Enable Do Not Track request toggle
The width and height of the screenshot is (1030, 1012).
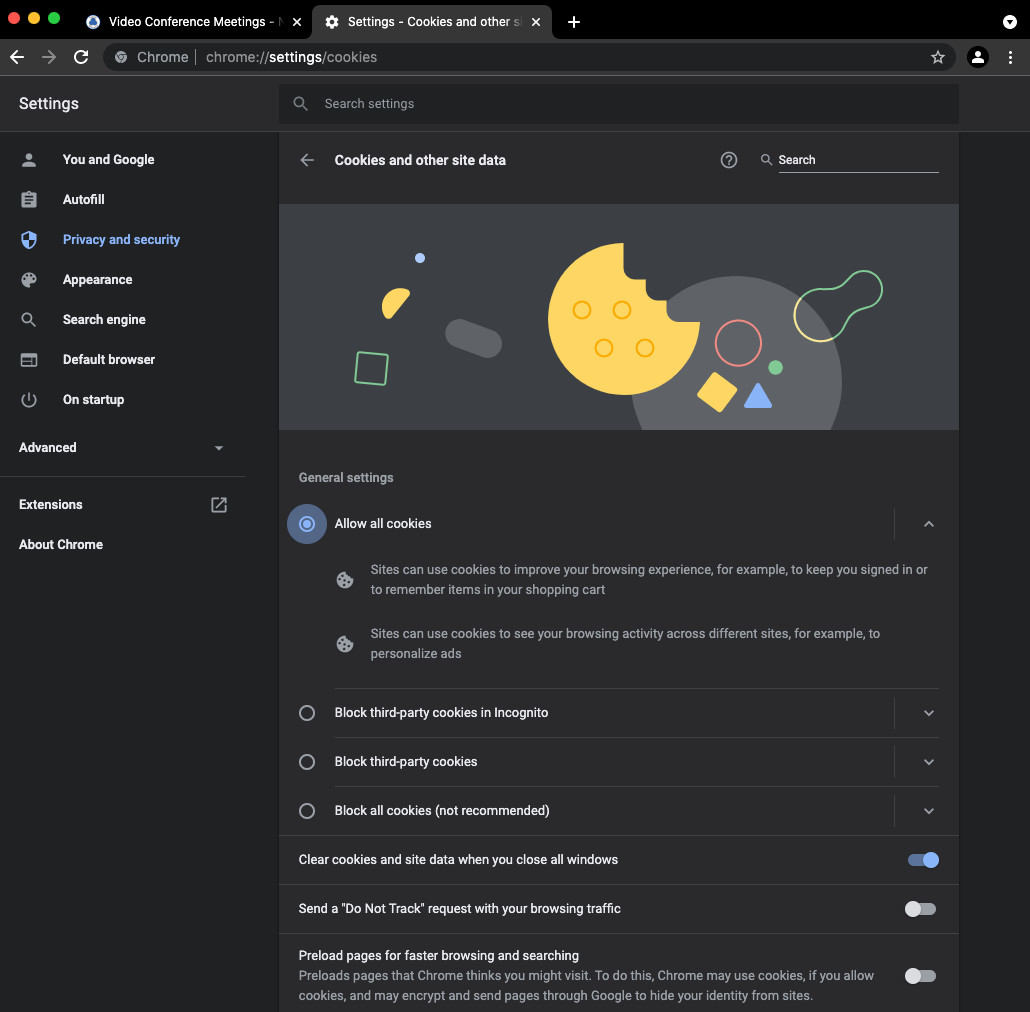click(920, 909)
